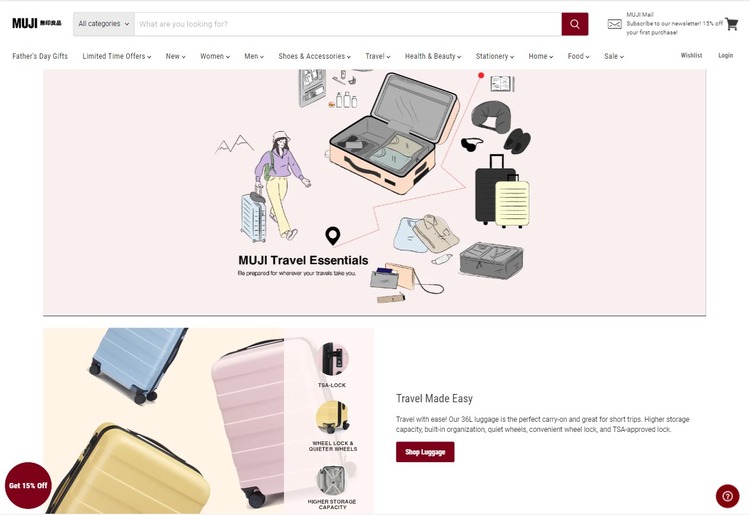Open the All categories dropdown
The width and height of the screenshot is (750, 515).
[104, 24]
